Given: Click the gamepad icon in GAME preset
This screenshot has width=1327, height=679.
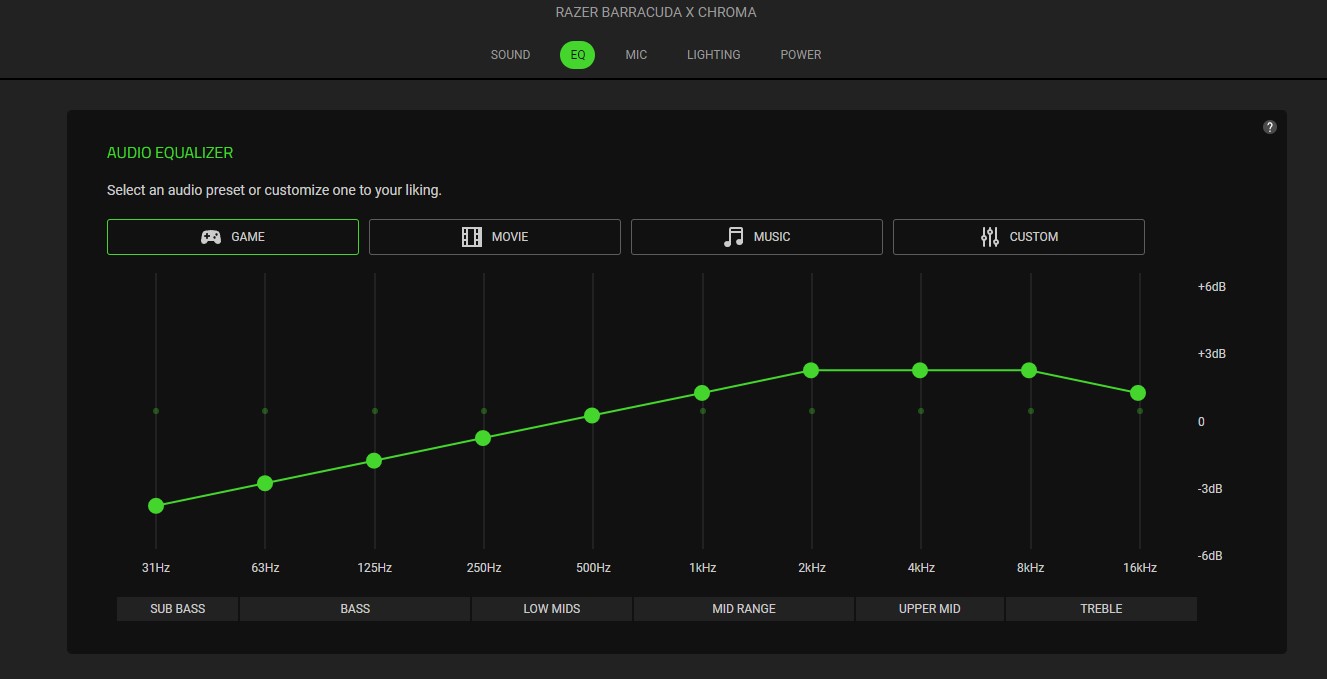Looking at the screenshot, I should point(211,237).
